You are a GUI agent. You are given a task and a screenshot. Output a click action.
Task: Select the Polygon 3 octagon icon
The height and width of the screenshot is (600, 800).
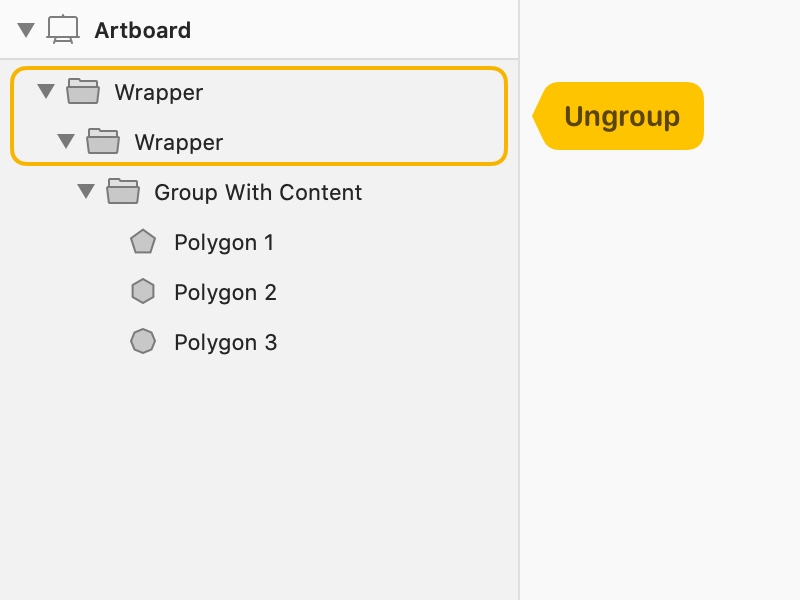[143, 341]
